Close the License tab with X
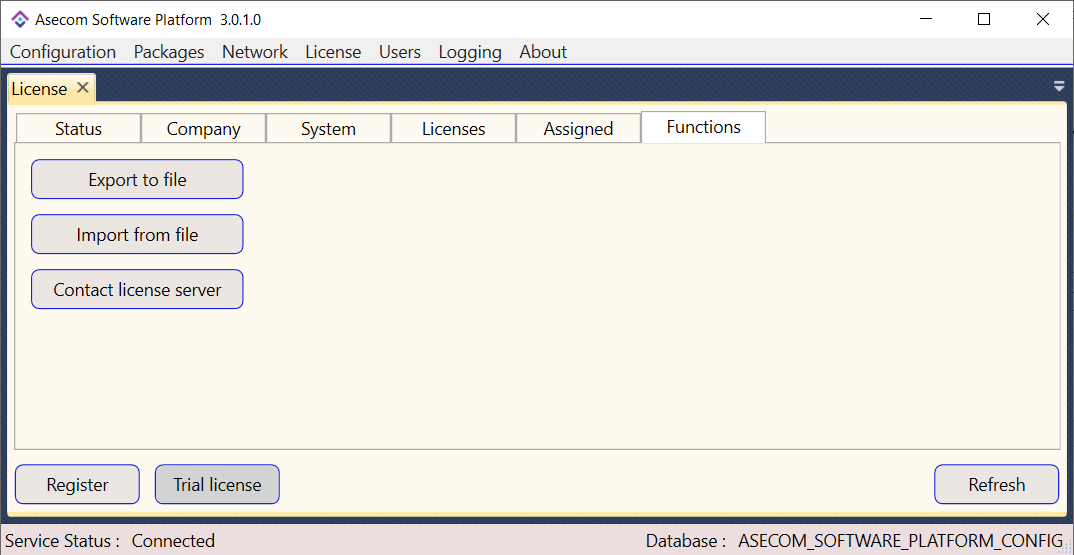Screen dimensions: 1074x555 pos(83,88)
